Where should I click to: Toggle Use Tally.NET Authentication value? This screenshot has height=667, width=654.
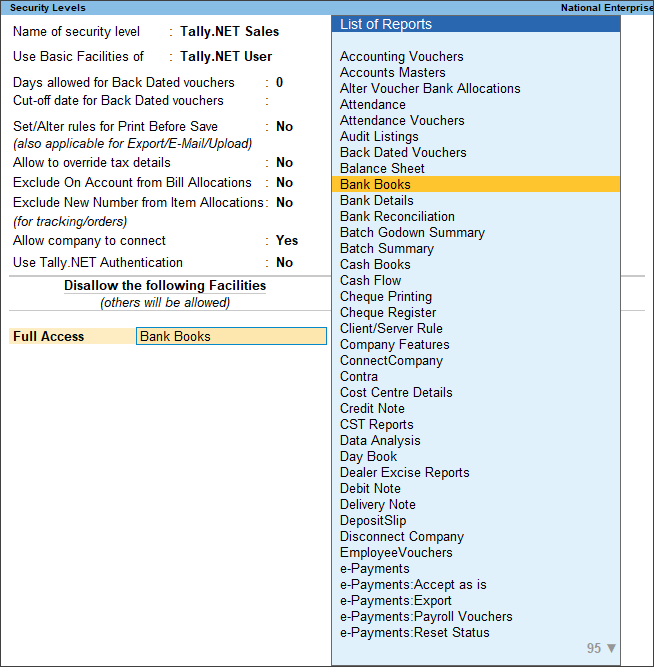point(285,263)
